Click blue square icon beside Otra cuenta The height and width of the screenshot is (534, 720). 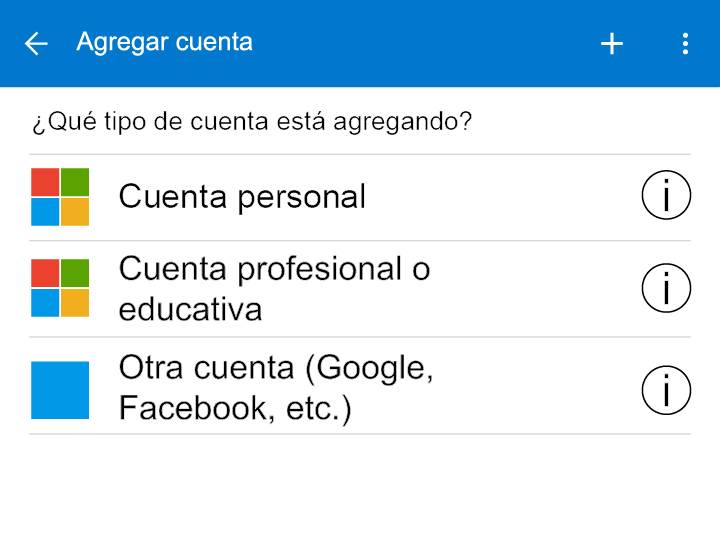tap(60, 390)
